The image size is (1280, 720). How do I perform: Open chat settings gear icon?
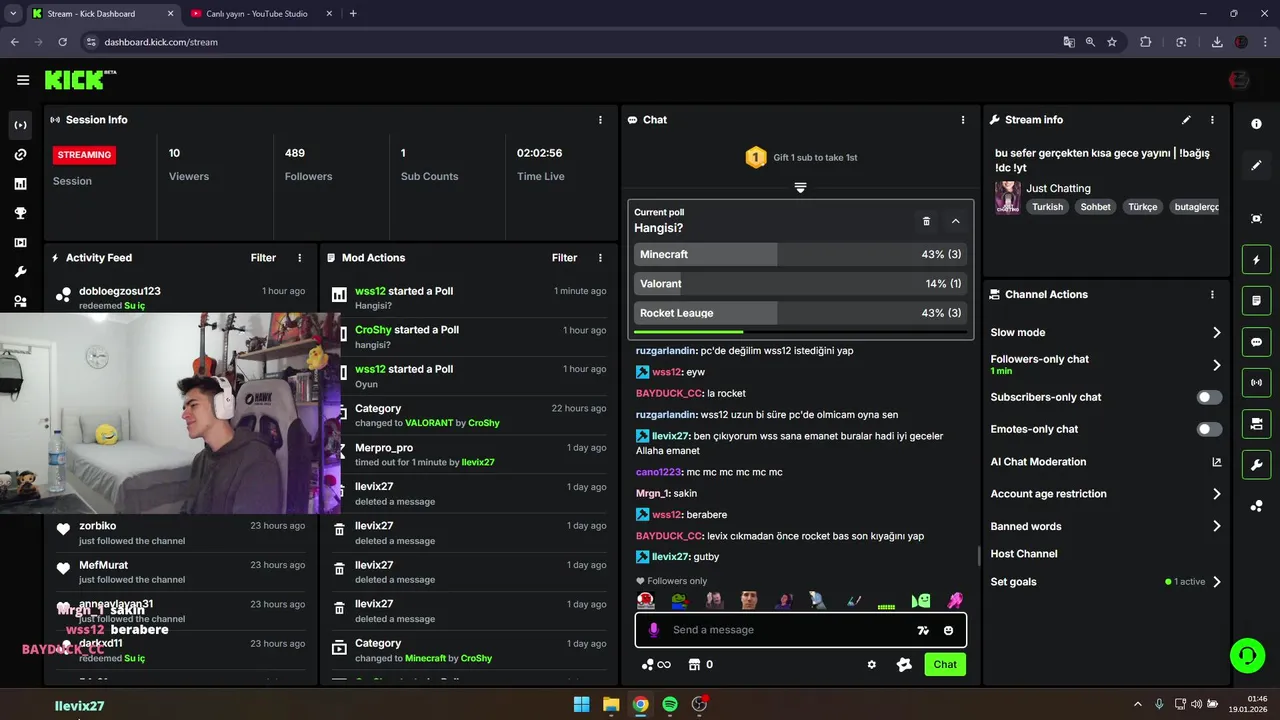click(x=872, y=664)
